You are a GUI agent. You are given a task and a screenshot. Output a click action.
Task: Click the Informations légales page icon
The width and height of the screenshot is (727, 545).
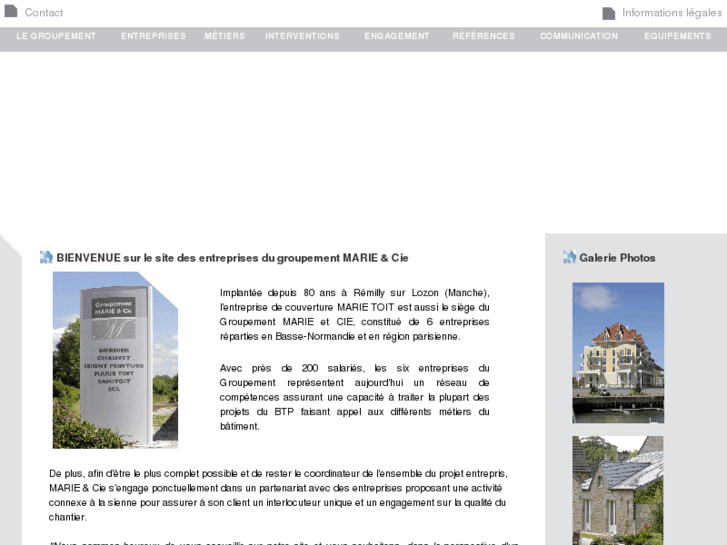608,13
